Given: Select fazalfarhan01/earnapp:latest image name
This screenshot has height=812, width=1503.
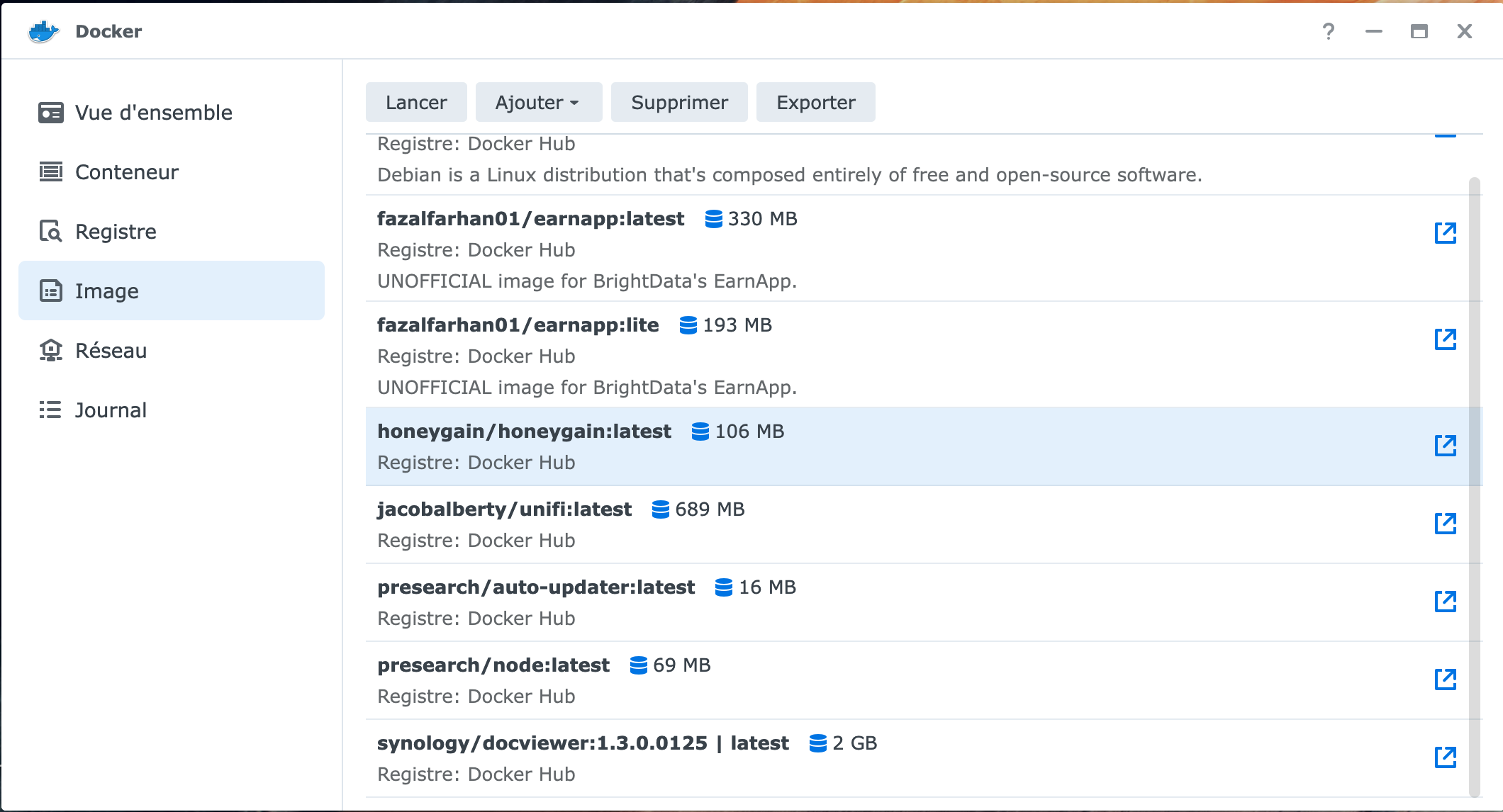Looking at the screenshot, I should coord(530,219).
